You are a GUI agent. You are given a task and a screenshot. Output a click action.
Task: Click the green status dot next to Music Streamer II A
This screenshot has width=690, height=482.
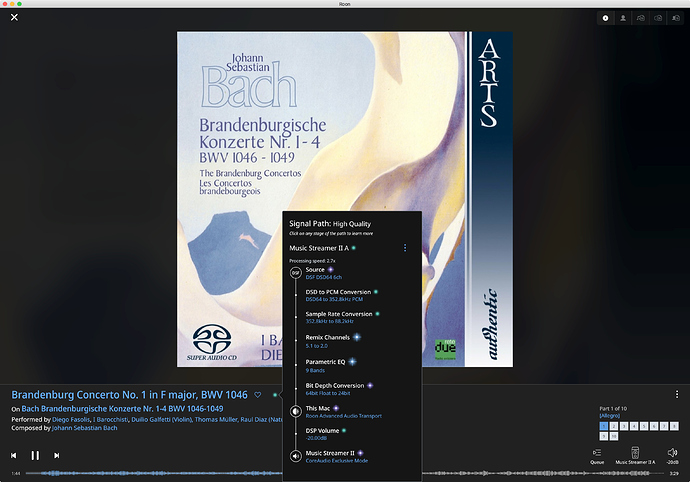[353, 248]
